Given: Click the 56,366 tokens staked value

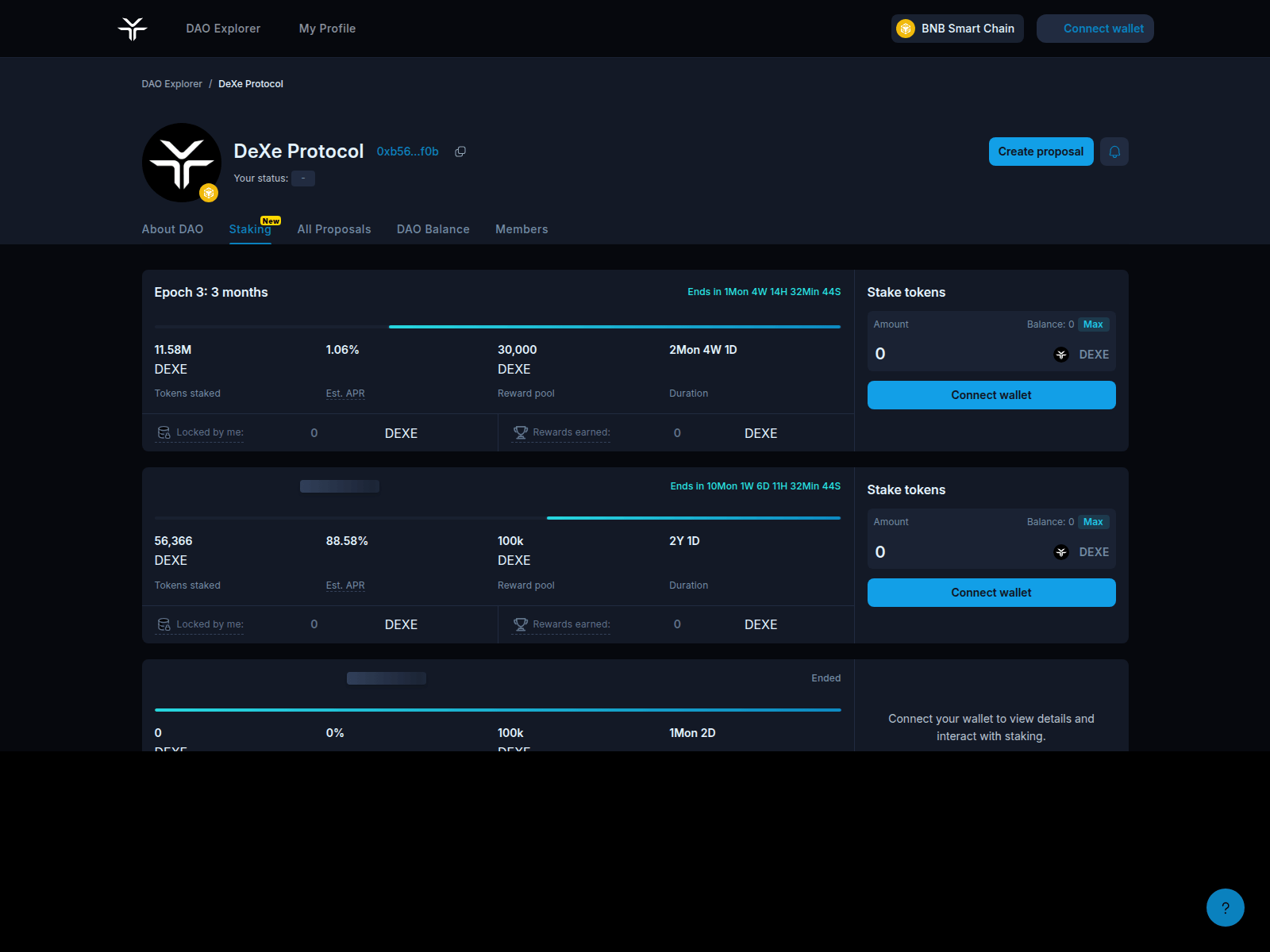Looking at the screenshot, I should [173, 541].
